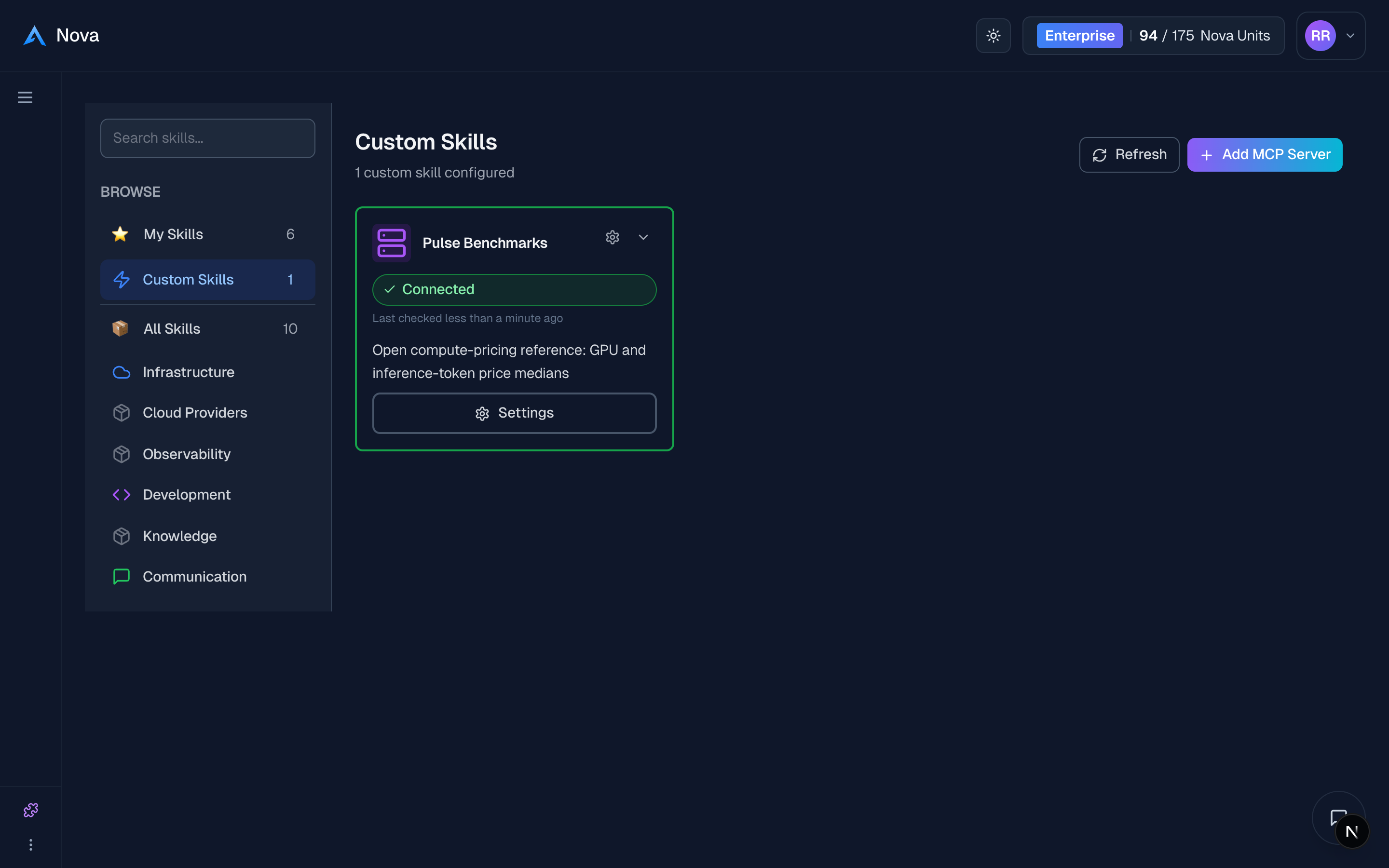Open the hamburger sidebar menu
This screenshot has height=868, width=1389.
click(25, 97)
